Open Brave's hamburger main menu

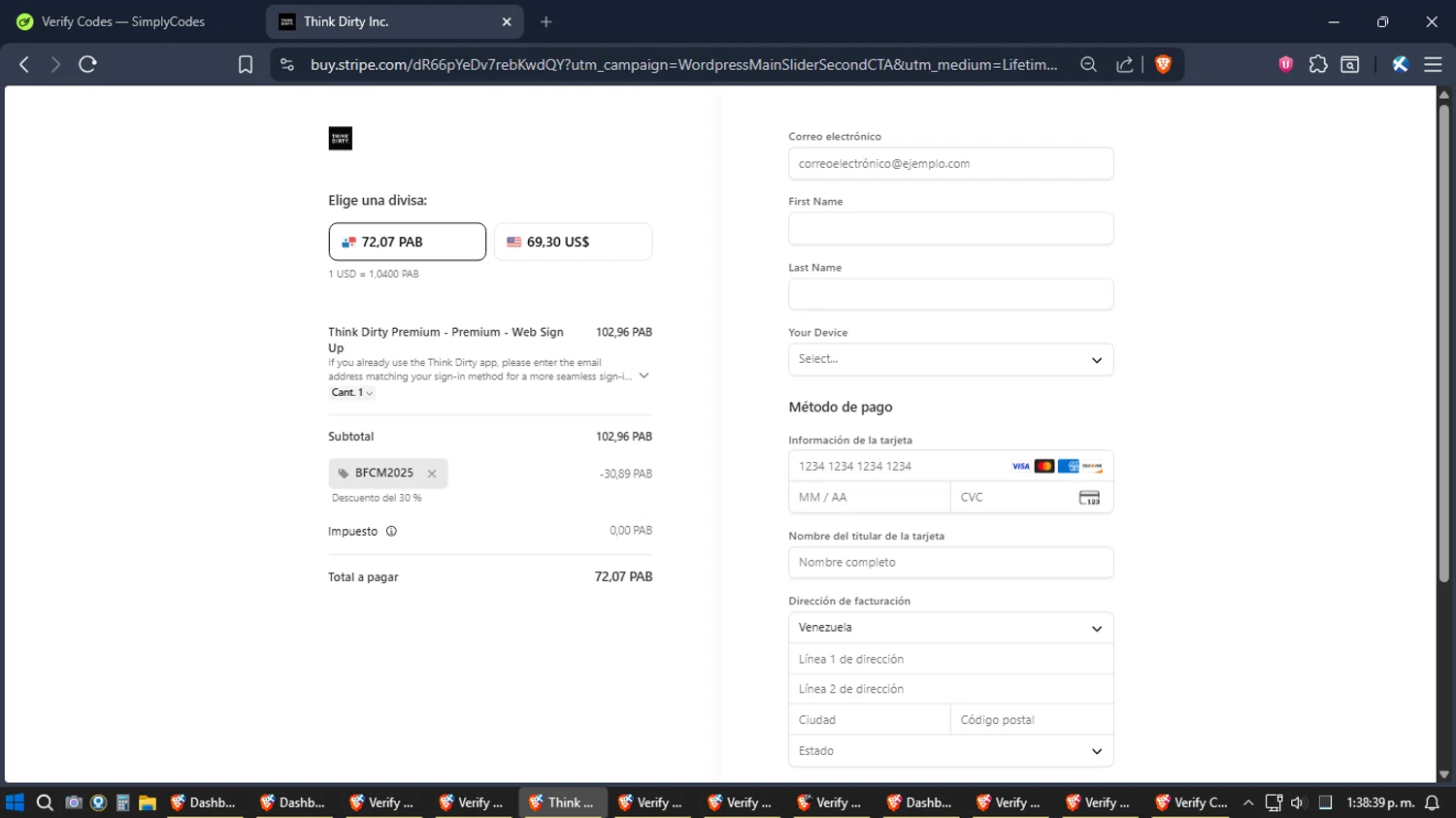pos(1433,64)
